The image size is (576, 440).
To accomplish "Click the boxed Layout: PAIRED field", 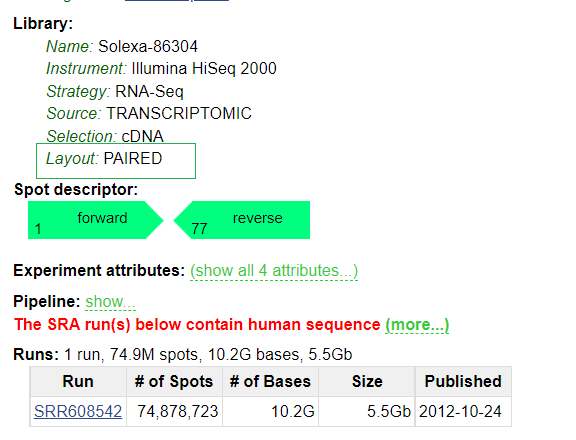I will [x=116, y=161].
